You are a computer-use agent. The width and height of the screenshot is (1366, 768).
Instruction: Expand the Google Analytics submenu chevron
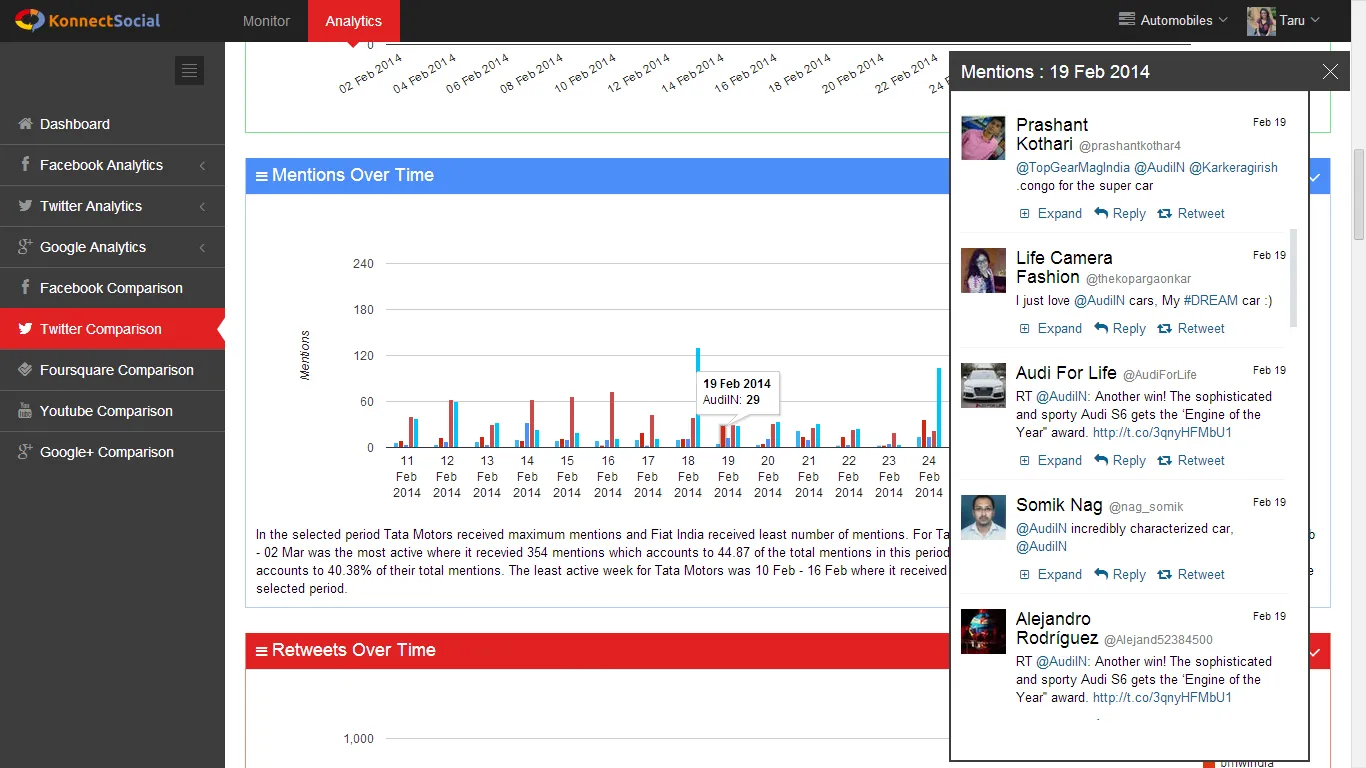pos(203,247)
